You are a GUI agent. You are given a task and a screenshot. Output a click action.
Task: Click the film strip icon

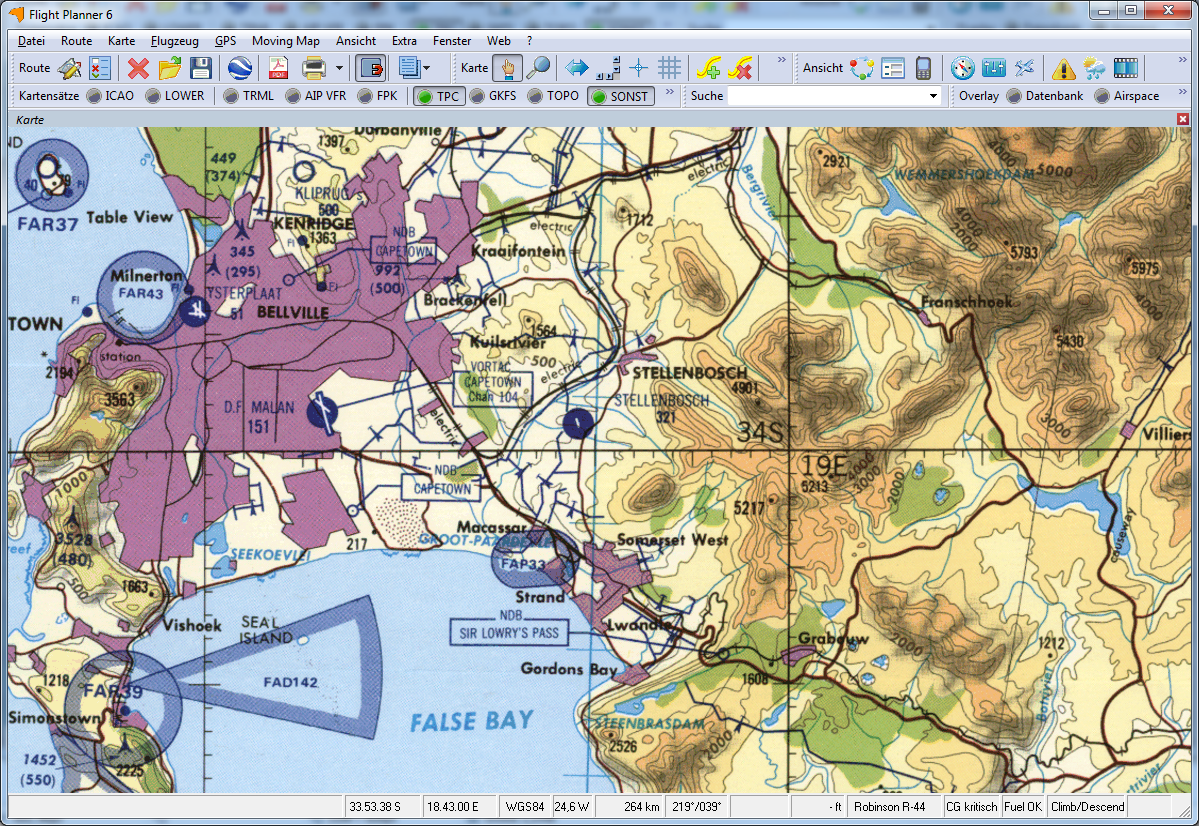1126,68
